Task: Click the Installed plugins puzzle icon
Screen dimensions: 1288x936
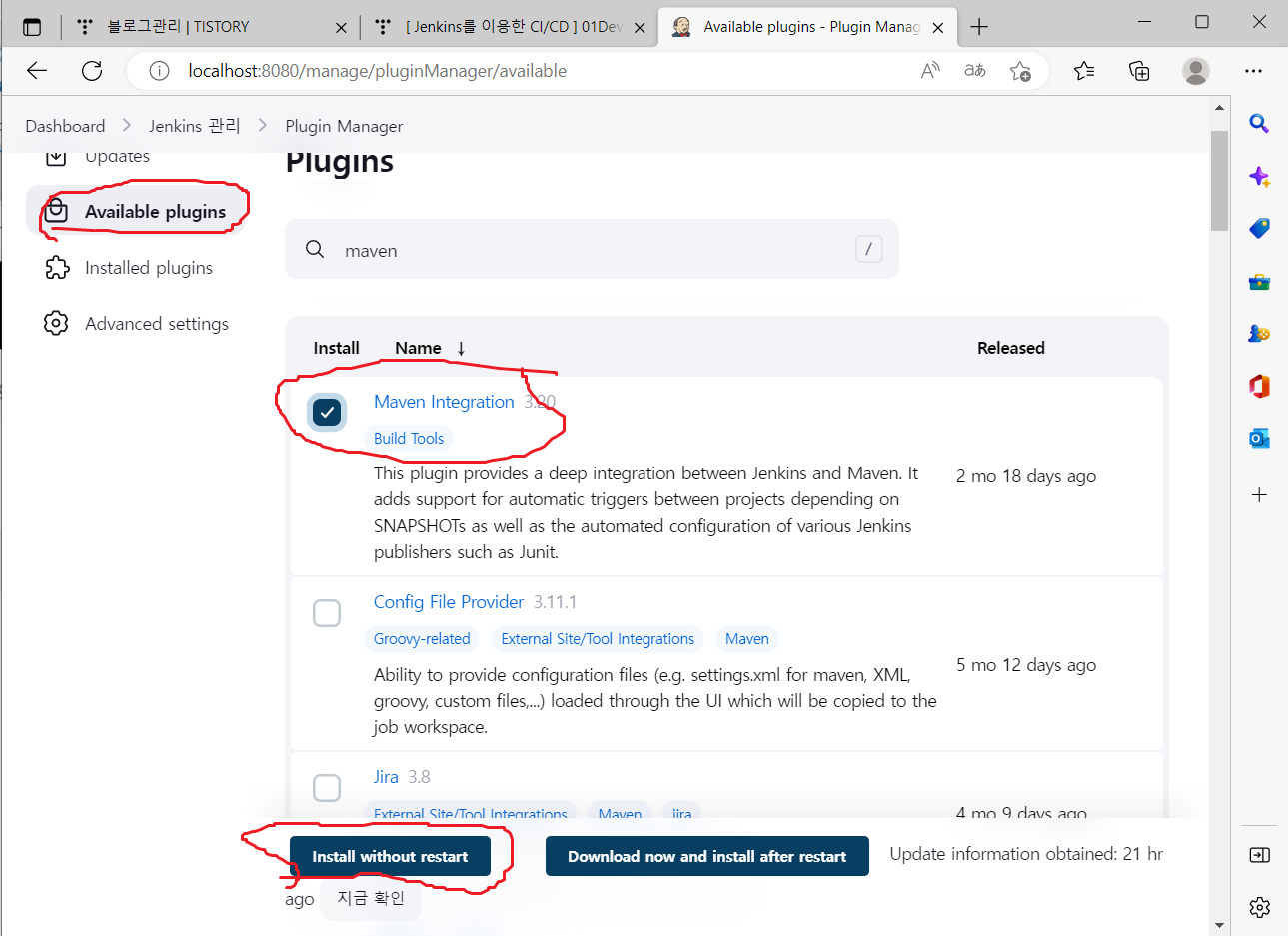Action: click(x=57, y=268)
